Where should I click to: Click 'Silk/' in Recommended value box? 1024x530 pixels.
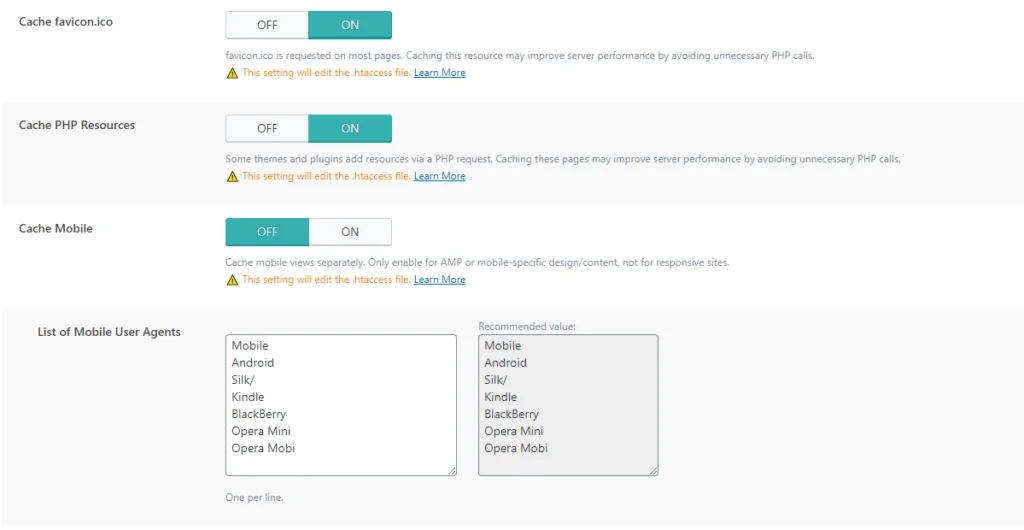tap(495, 380)
